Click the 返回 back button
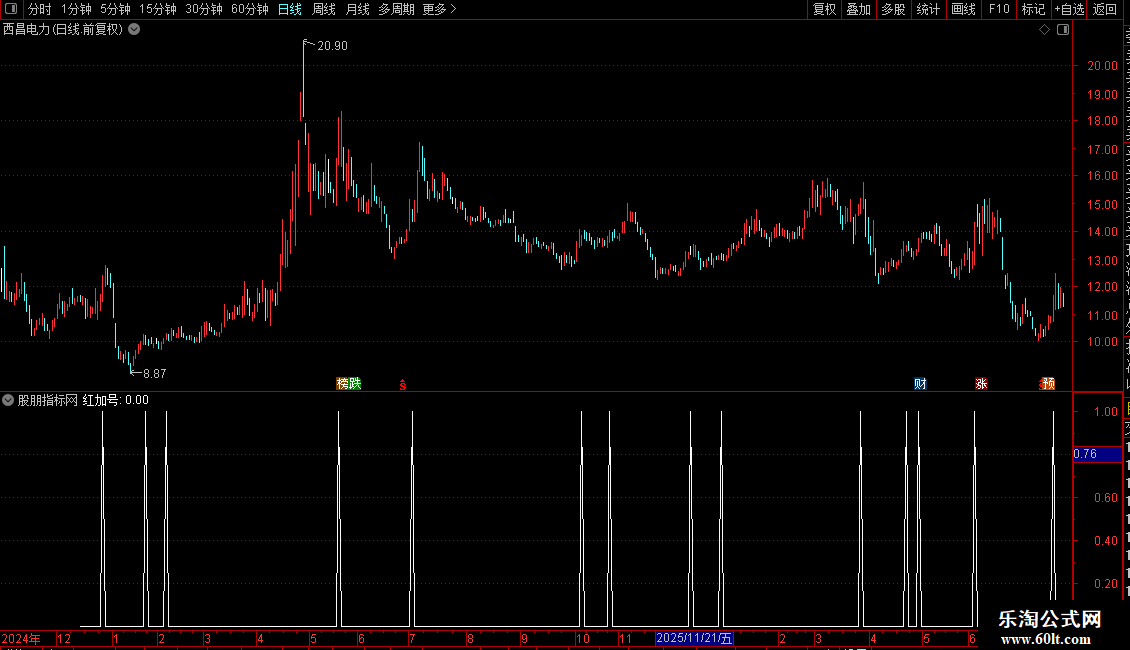 point(1105,9)
